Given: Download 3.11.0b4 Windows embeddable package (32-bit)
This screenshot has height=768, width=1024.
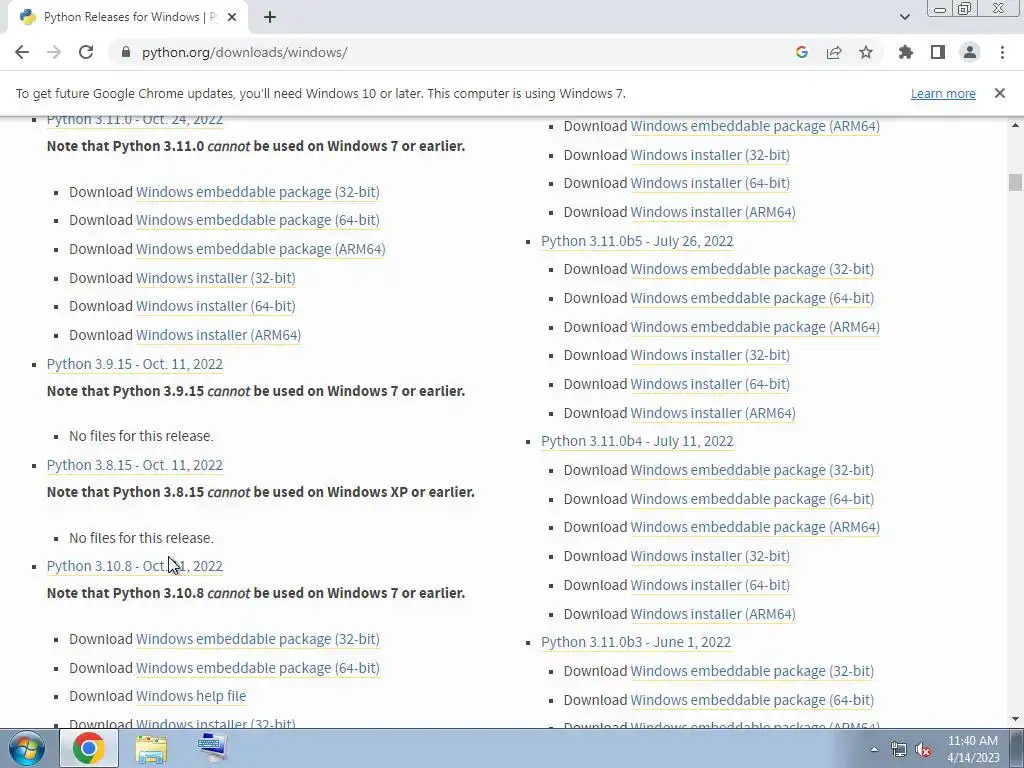Looking at the screenshot, I should [752, 470].
